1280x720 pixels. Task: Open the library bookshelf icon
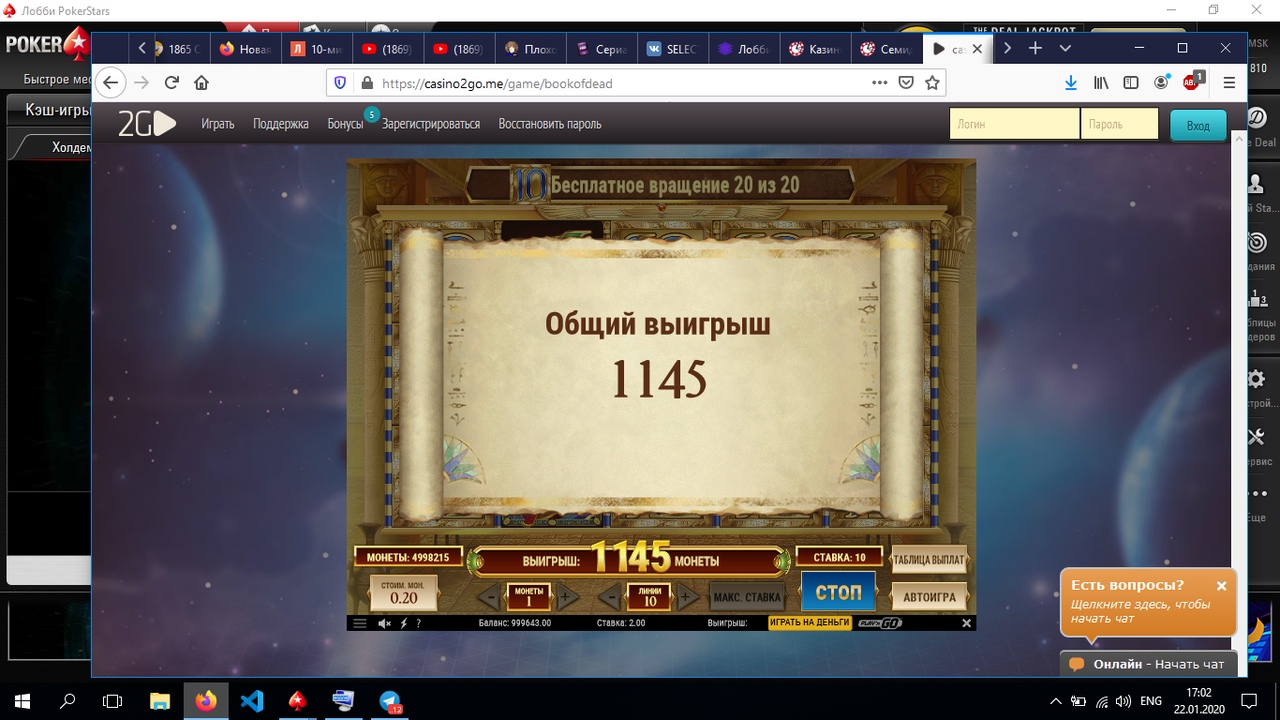1101,83
